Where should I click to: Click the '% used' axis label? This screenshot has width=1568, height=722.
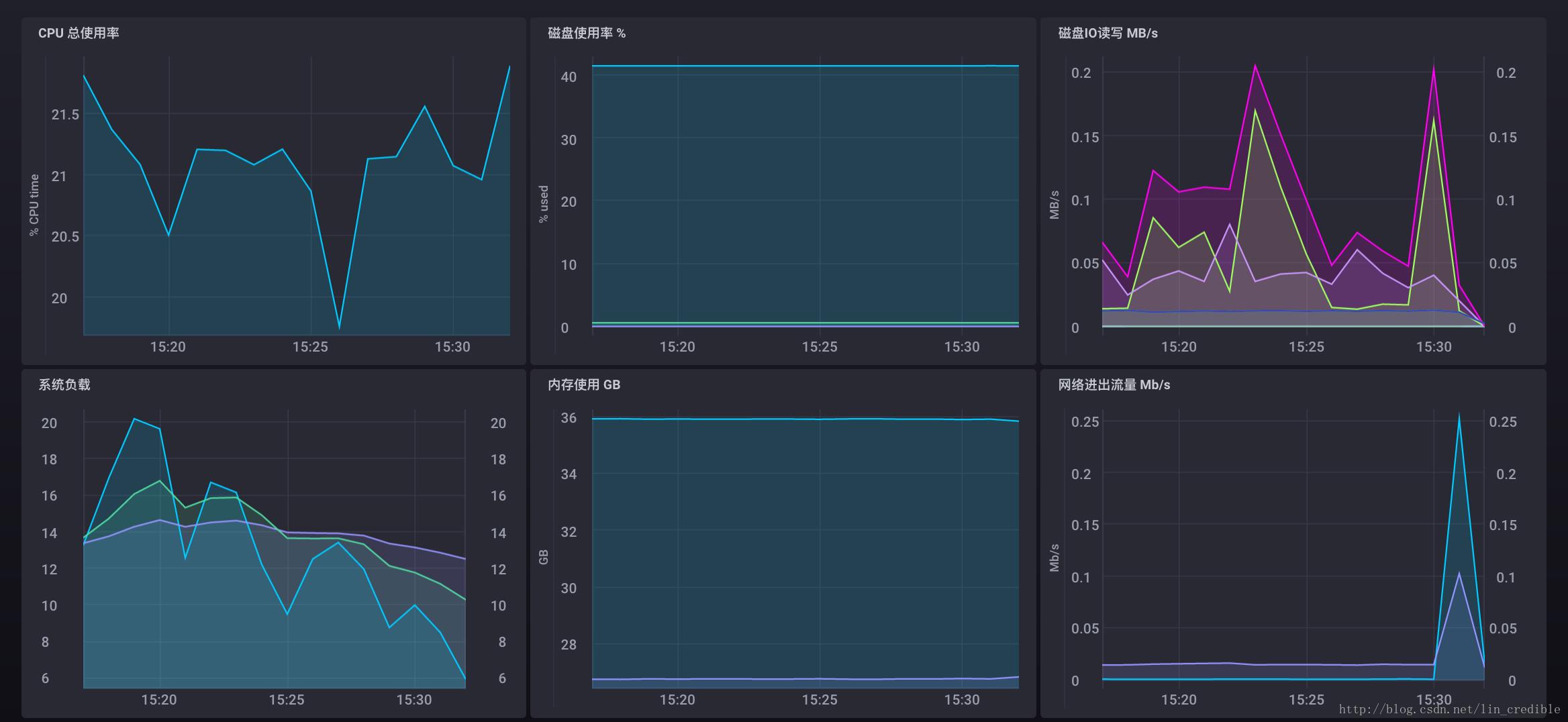(x=544, y=204)
